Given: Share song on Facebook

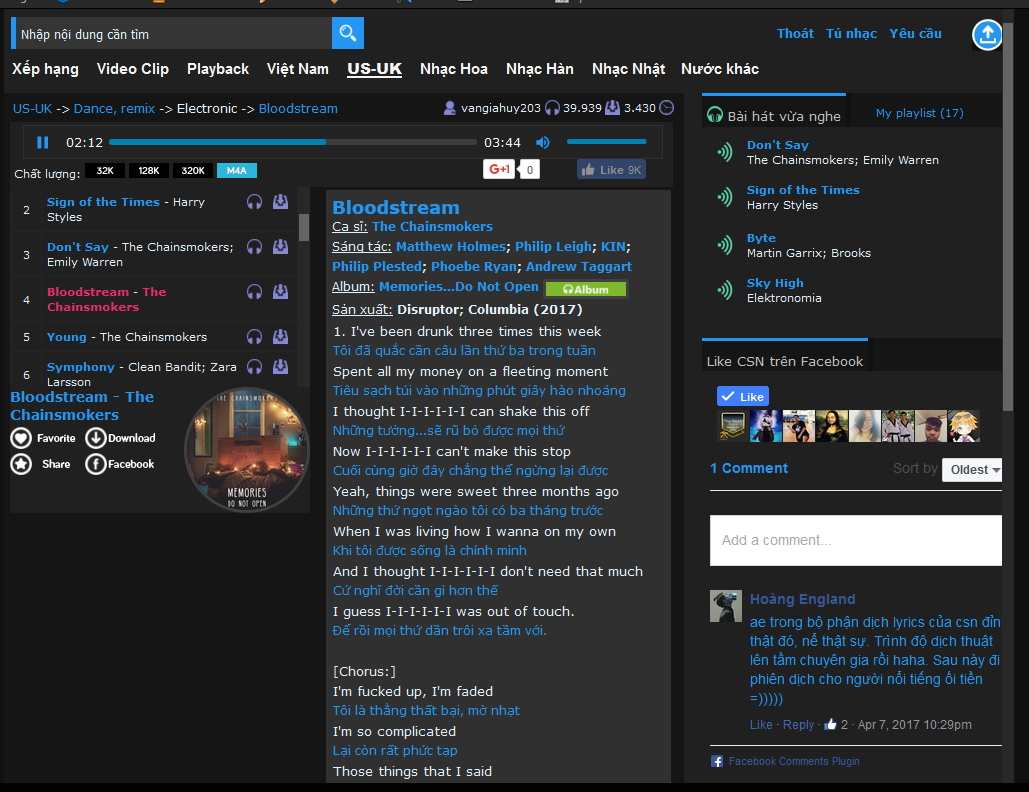Looking at the screenshot, I should pos(120,464).
